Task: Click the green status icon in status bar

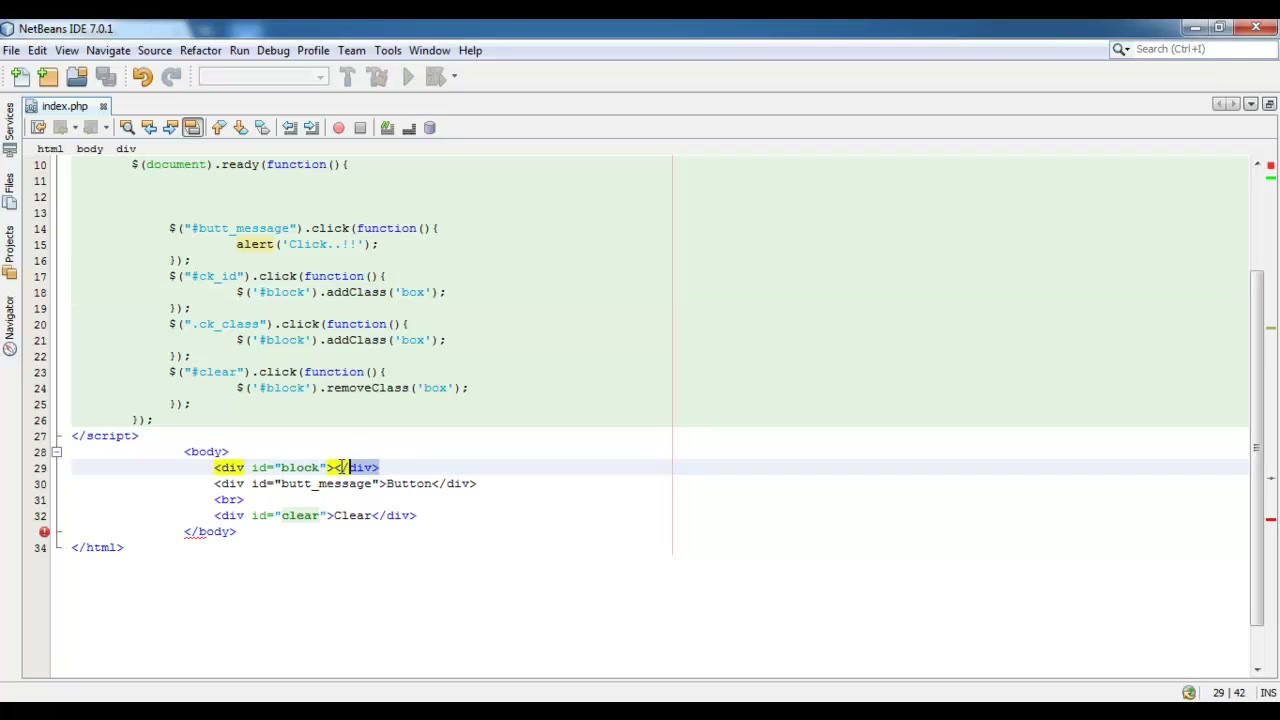Action: coord(1189,692)
